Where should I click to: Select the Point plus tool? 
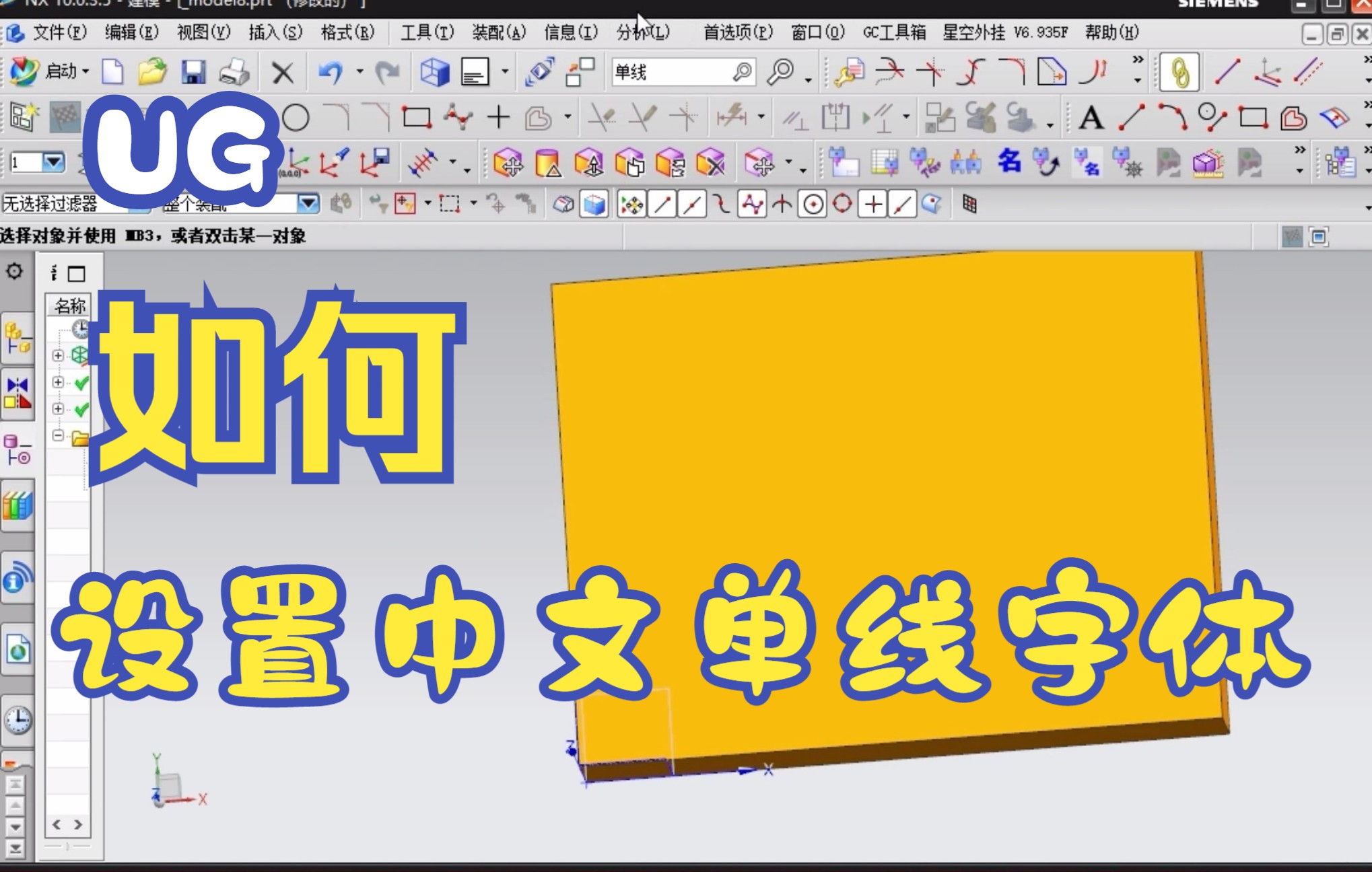498,118
